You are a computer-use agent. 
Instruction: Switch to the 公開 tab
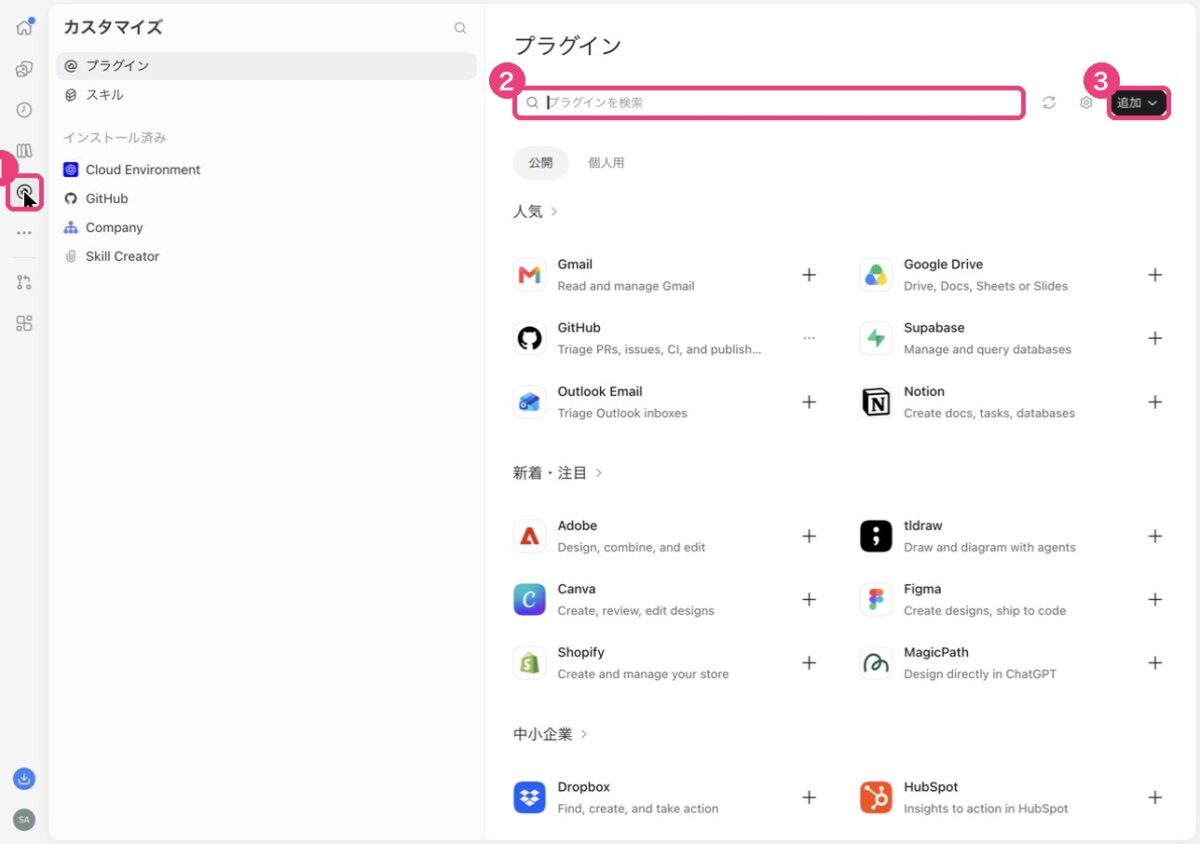pos(541,163)
